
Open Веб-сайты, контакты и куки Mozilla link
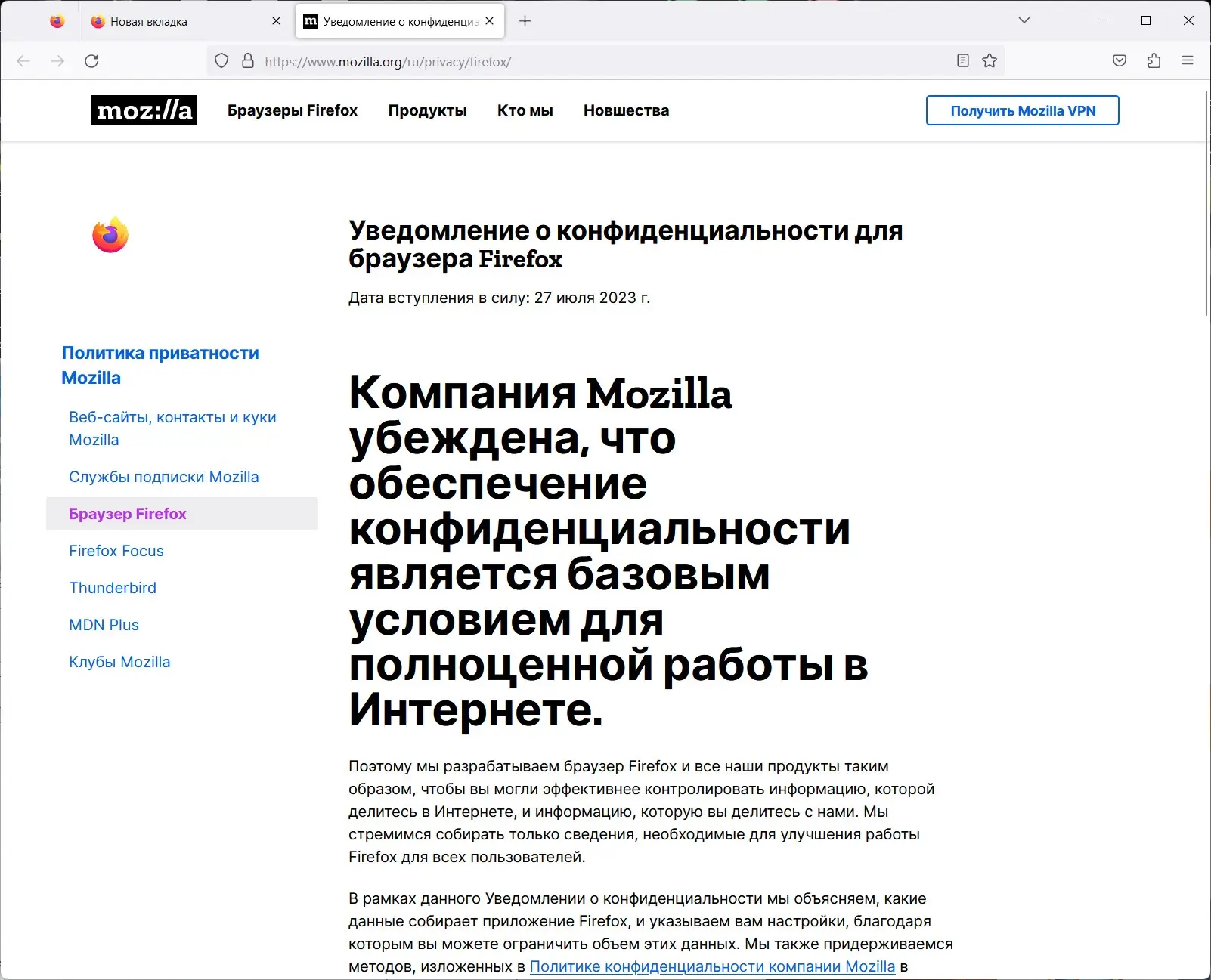(172, 428)
